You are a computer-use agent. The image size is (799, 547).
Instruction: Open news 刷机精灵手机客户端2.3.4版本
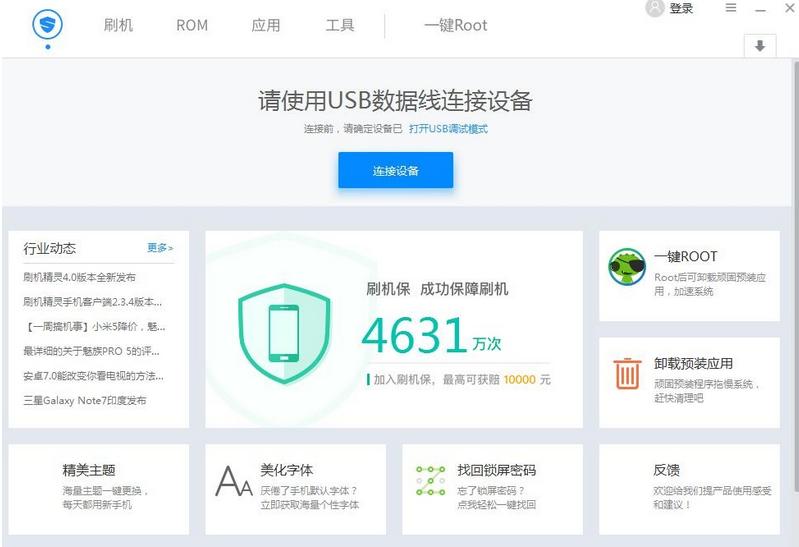click(93, 302)
